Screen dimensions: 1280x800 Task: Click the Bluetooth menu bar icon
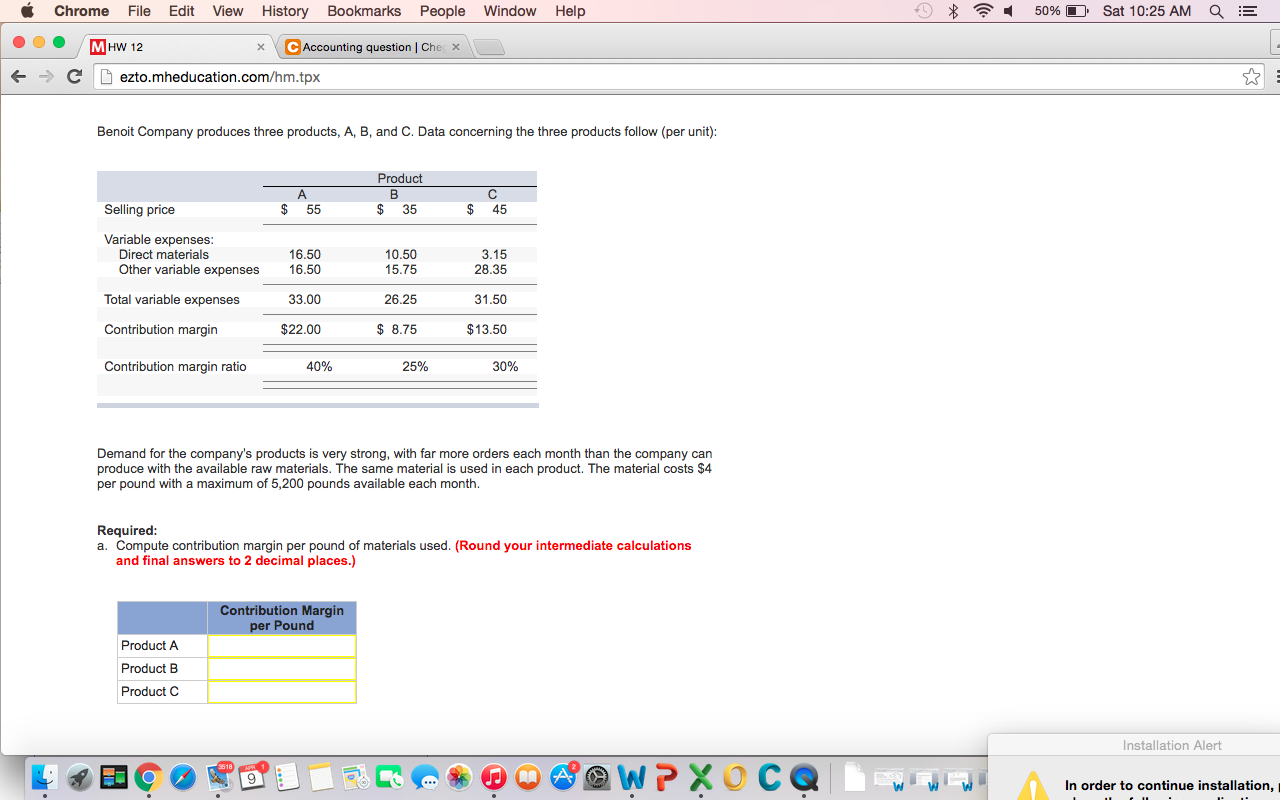(x=953, y=11)
